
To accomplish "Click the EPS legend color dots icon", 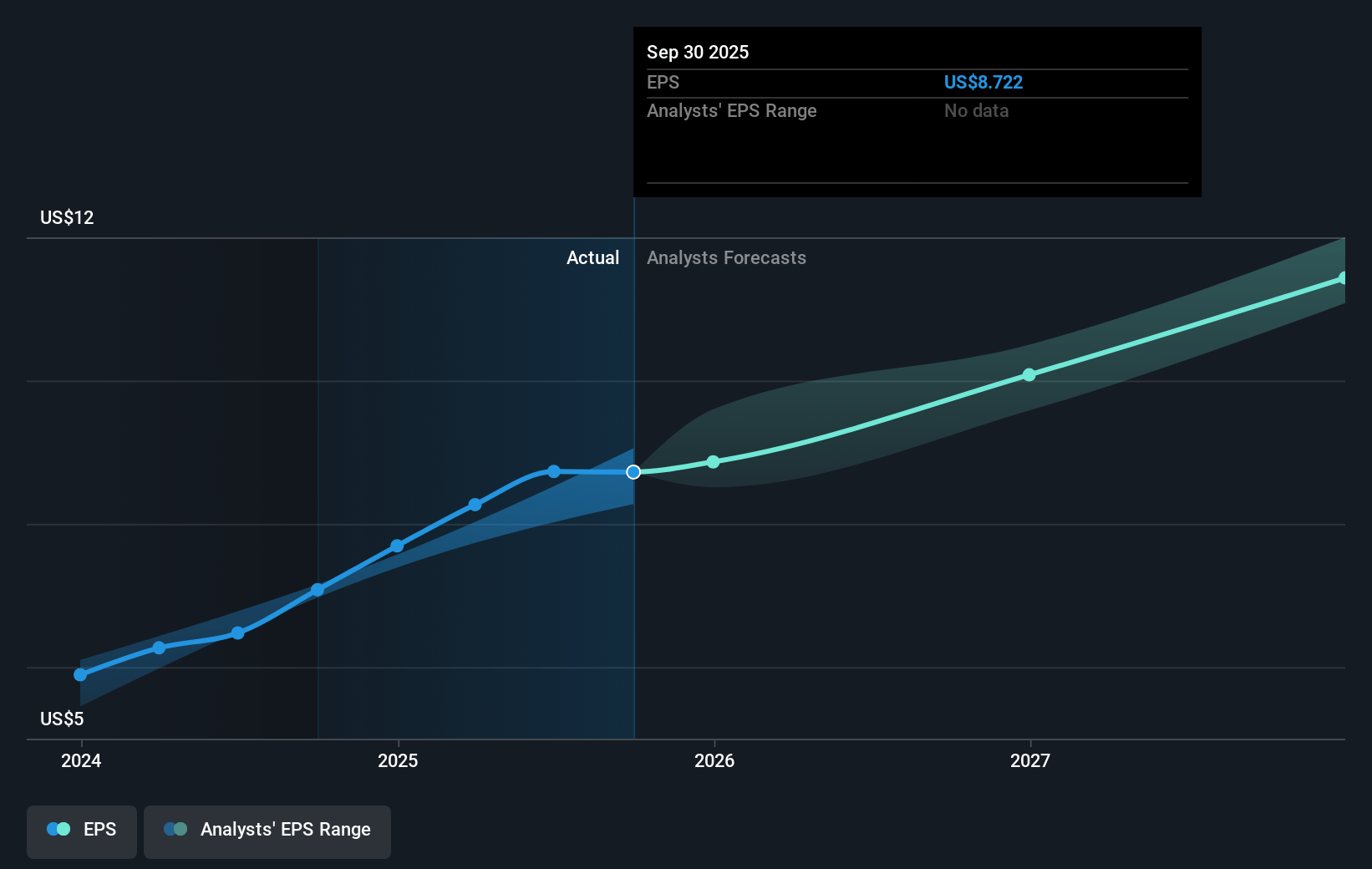I will (x=58, y=830).
